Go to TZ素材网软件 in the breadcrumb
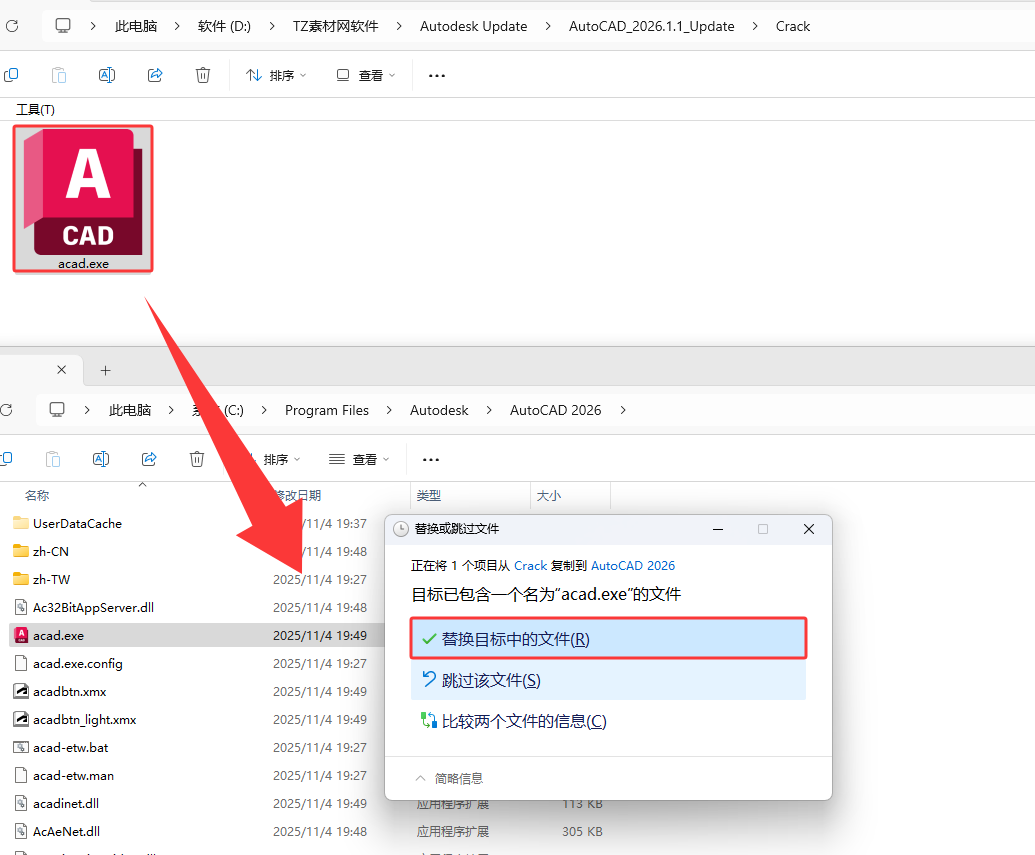This screenshot has height=855, width=1035. [335, 26]
